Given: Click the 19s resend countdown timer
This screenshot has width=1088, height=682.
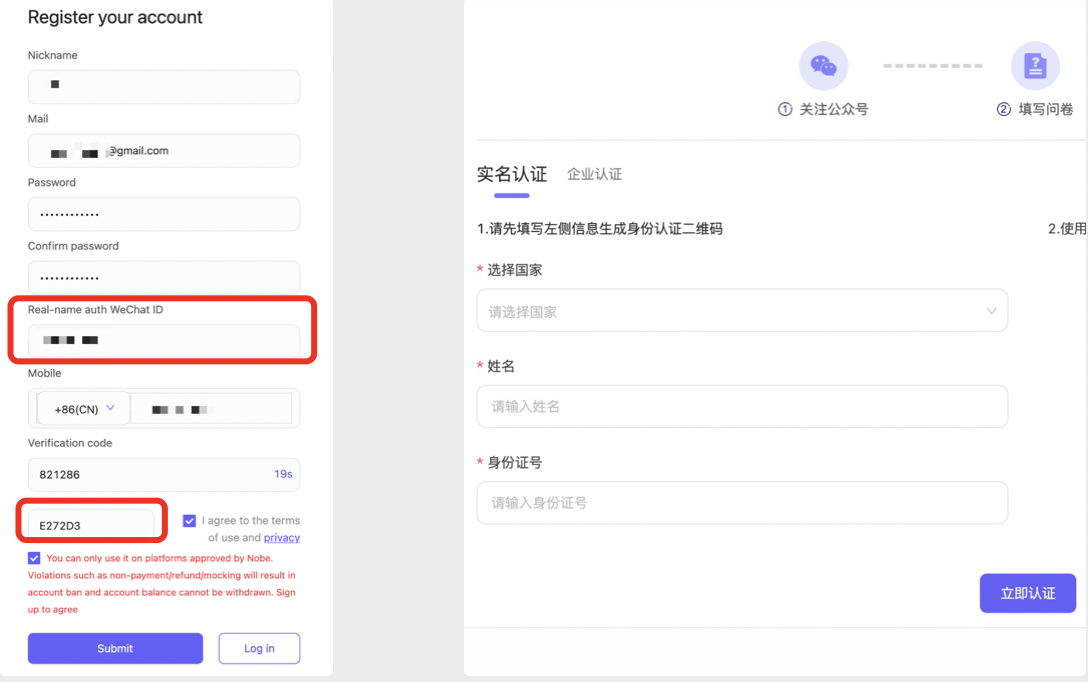Looking at the screenshot, I should tap(283, 474).
